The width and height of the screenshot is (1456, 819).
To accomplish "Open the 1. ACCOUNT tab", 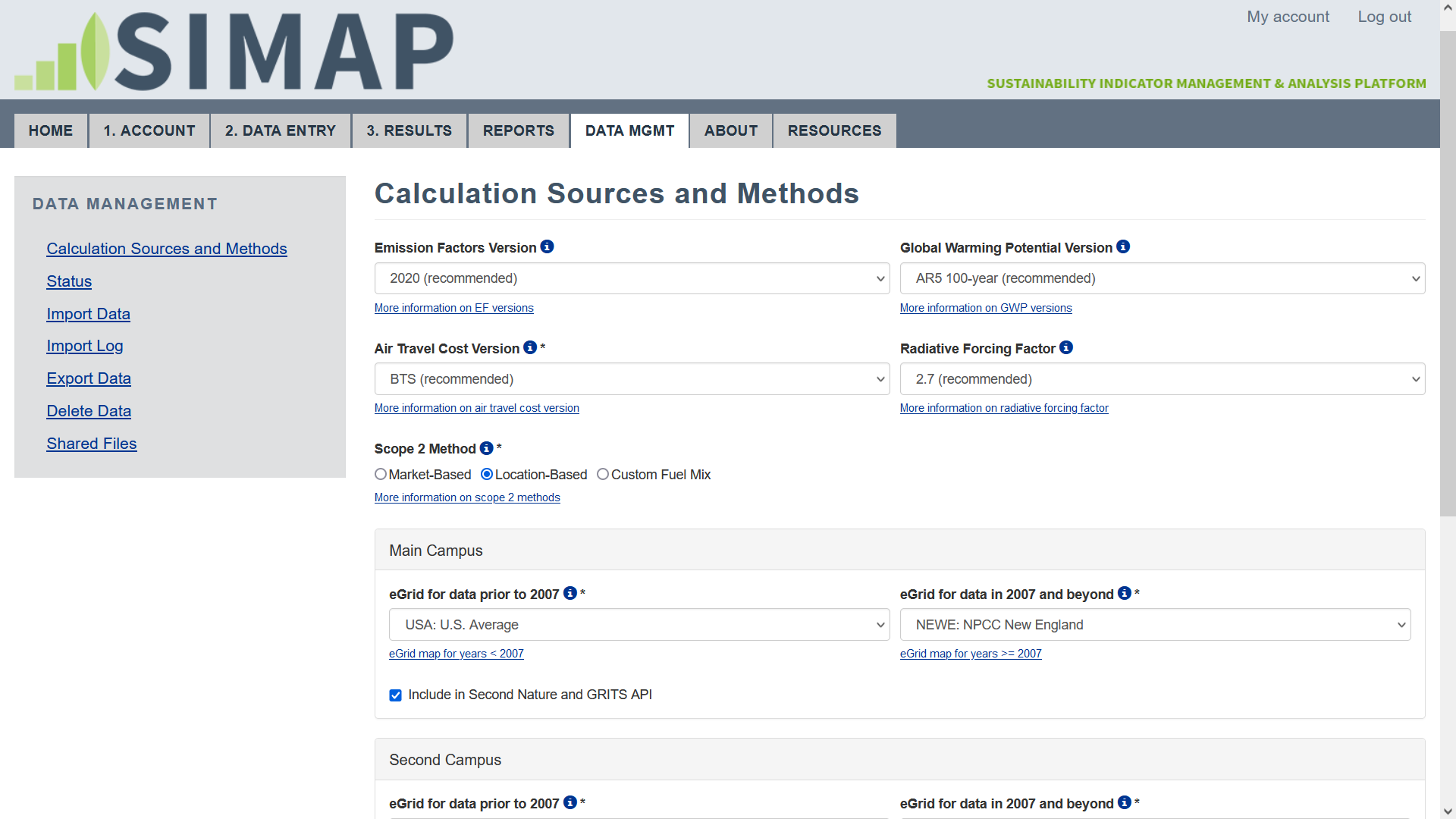I will point(149,130).
